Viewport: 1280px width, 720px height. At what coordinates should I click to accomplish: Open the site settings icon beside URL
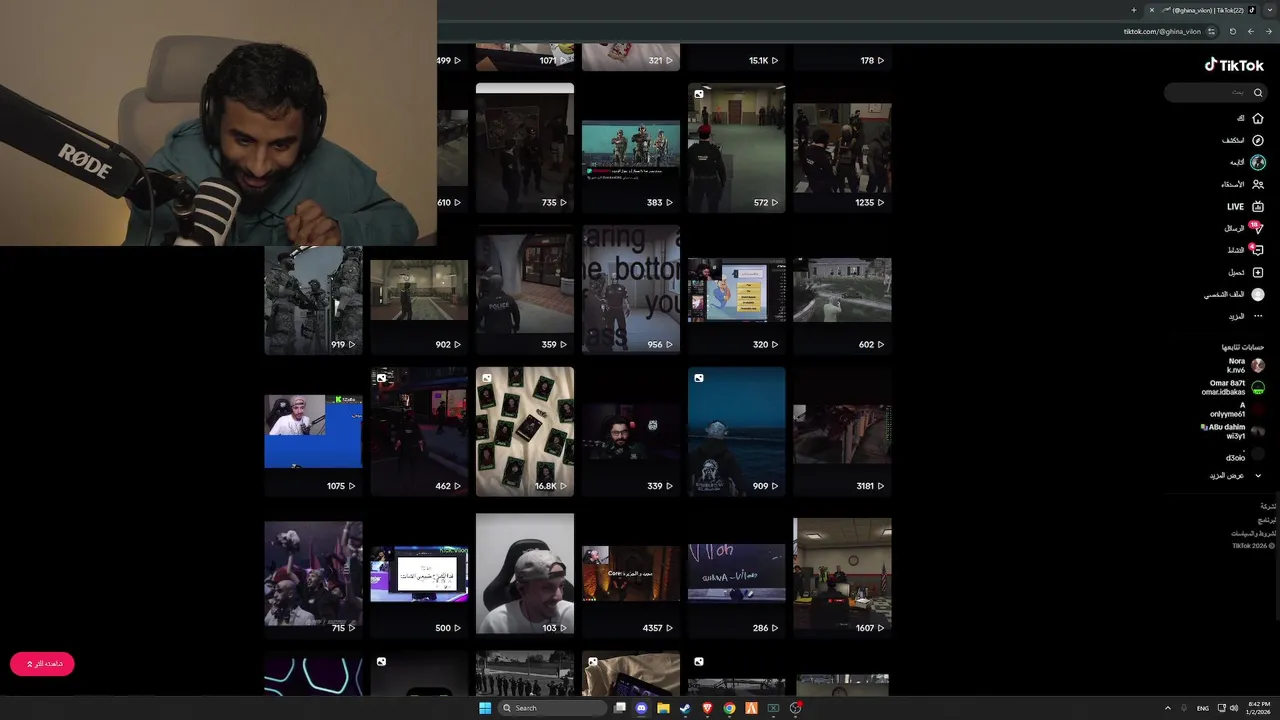[1212, 31]
